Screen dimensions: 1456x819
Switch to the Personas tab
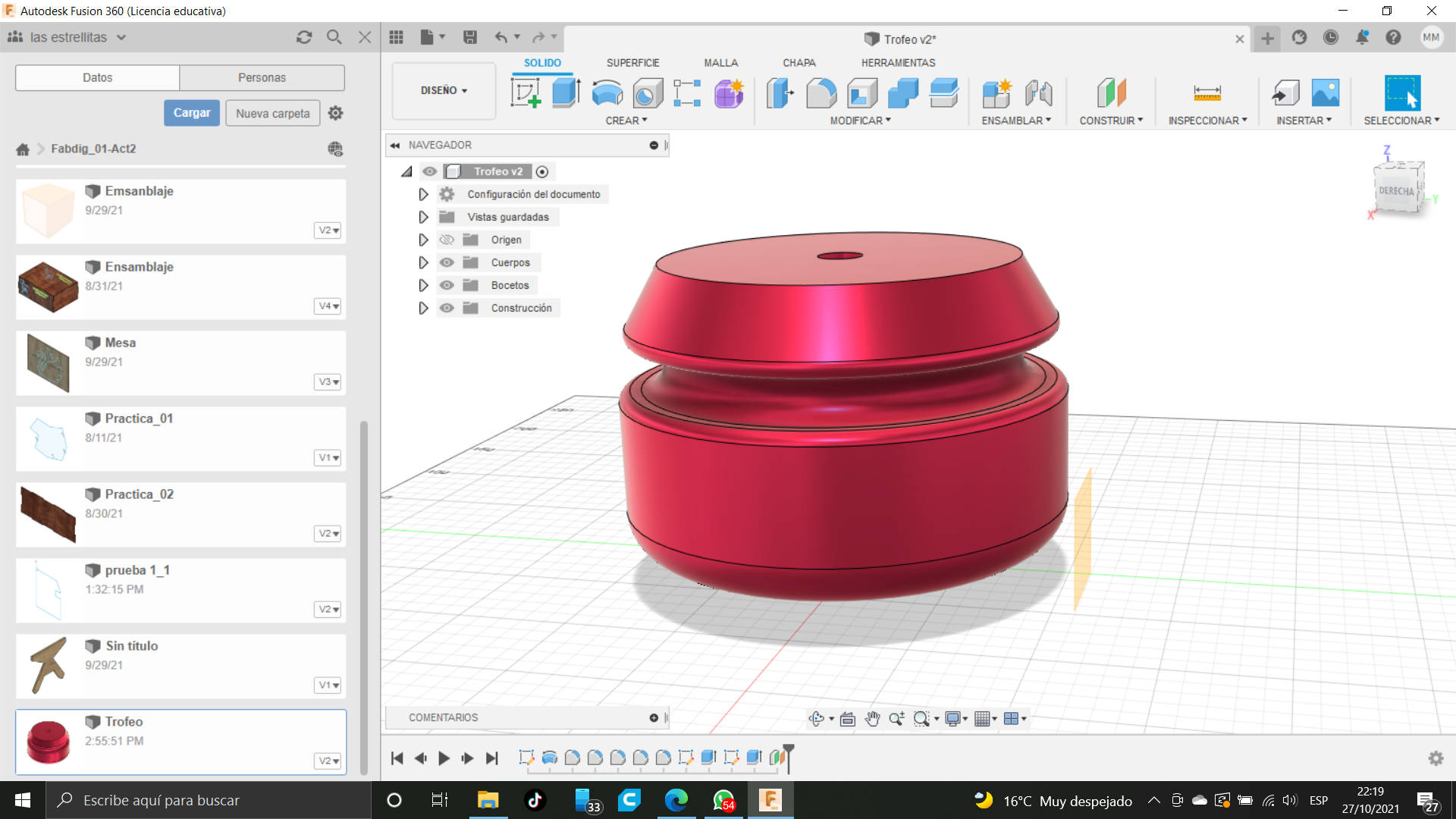coord(262,77)
